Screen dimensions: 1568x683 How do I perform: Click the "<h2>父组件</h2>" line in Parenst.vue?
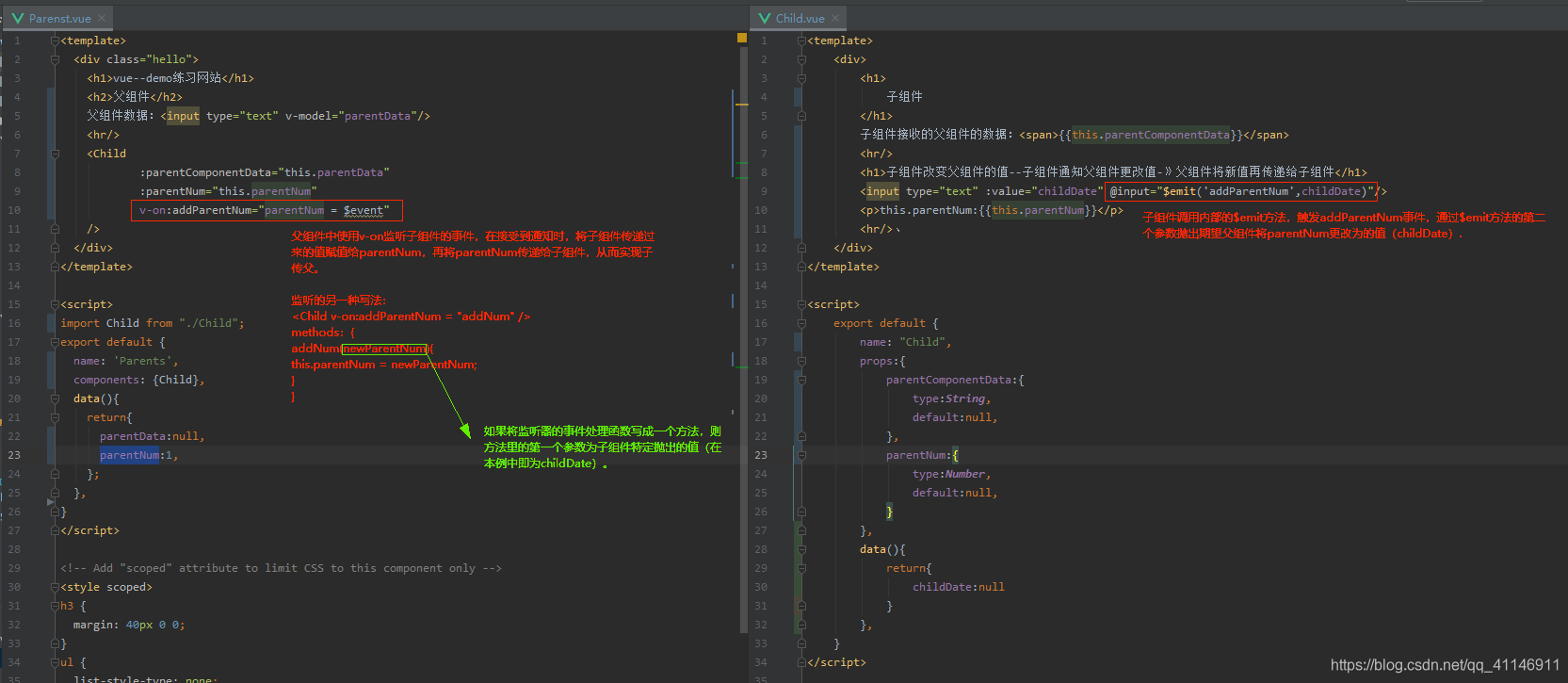coord(135,97)
